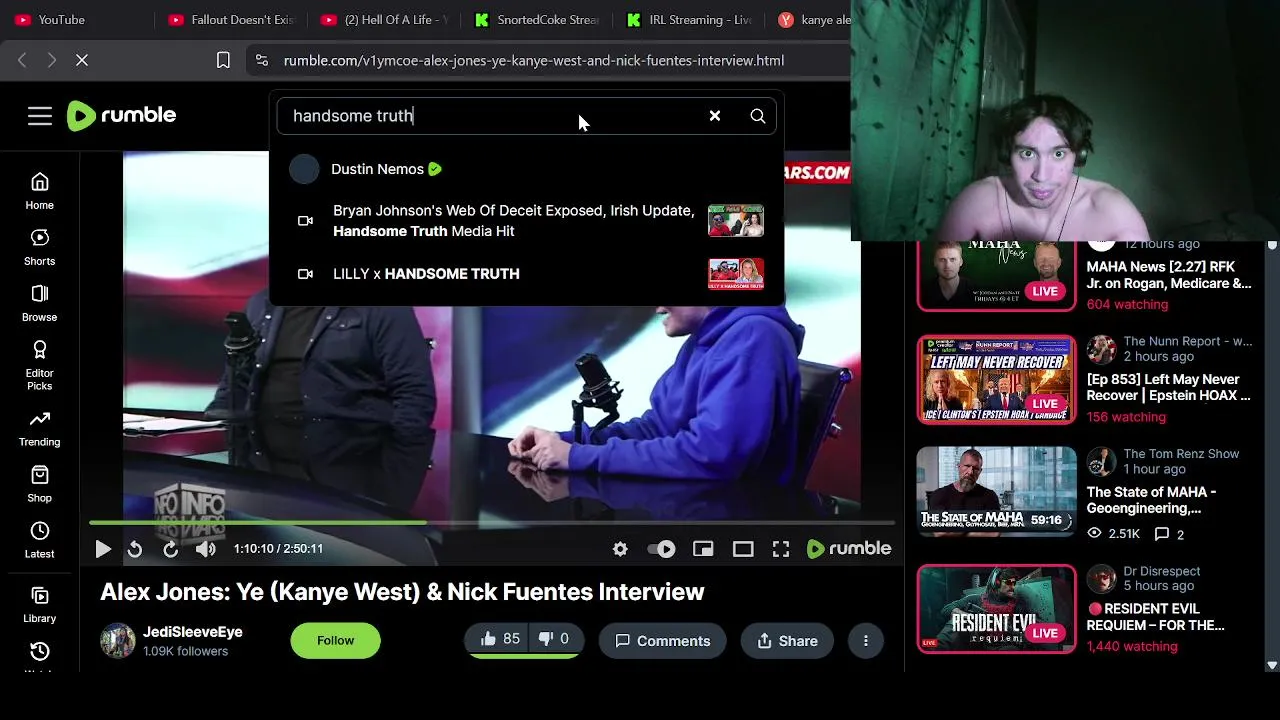Open Dr Disrespect channel name
The height and width of the screenshot is (720, 1280).
coord(1161,571)
